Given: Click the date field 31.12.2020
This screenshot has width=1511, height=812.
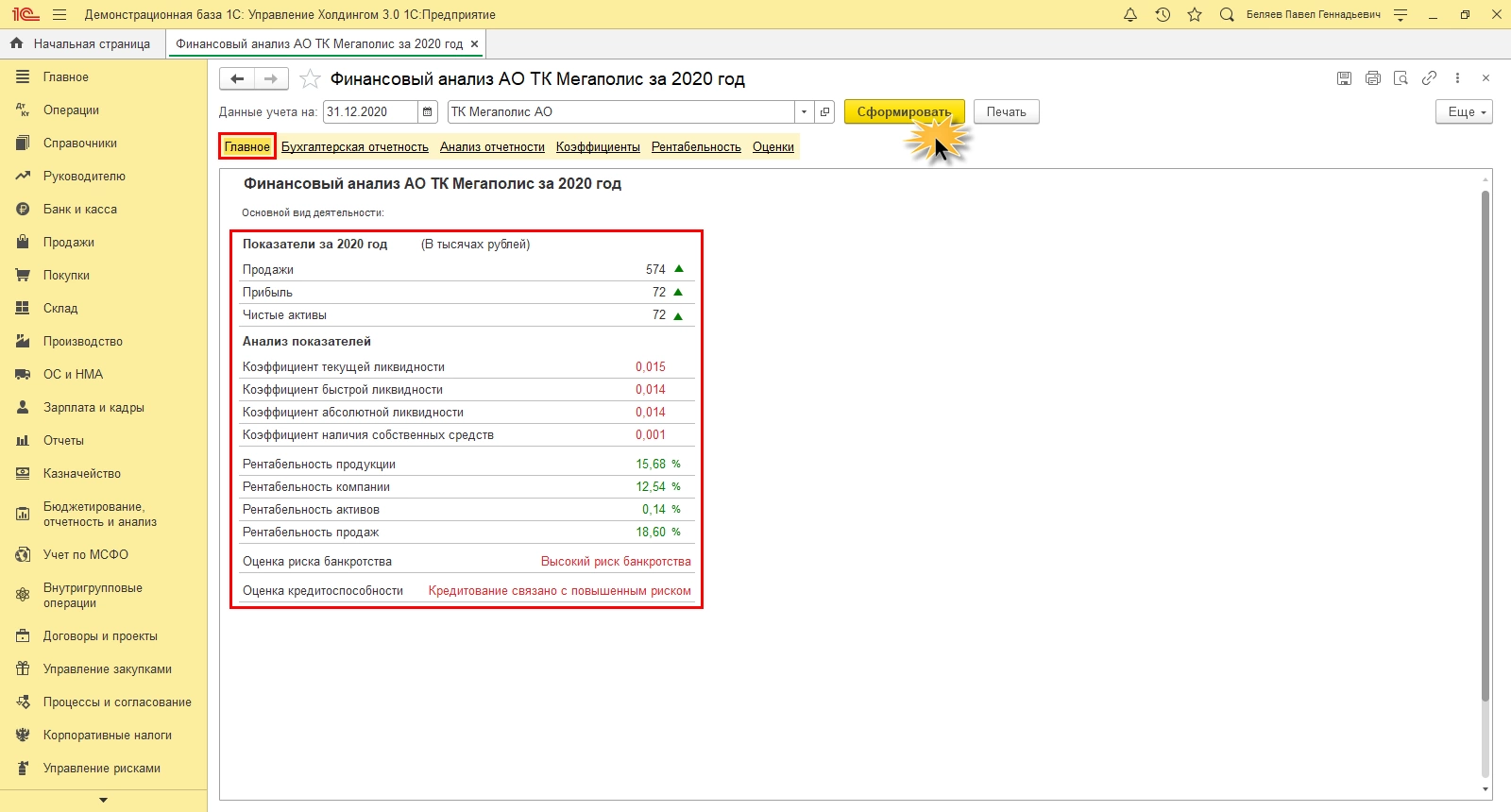Looking at the screenshot, I should coord(370,111).
